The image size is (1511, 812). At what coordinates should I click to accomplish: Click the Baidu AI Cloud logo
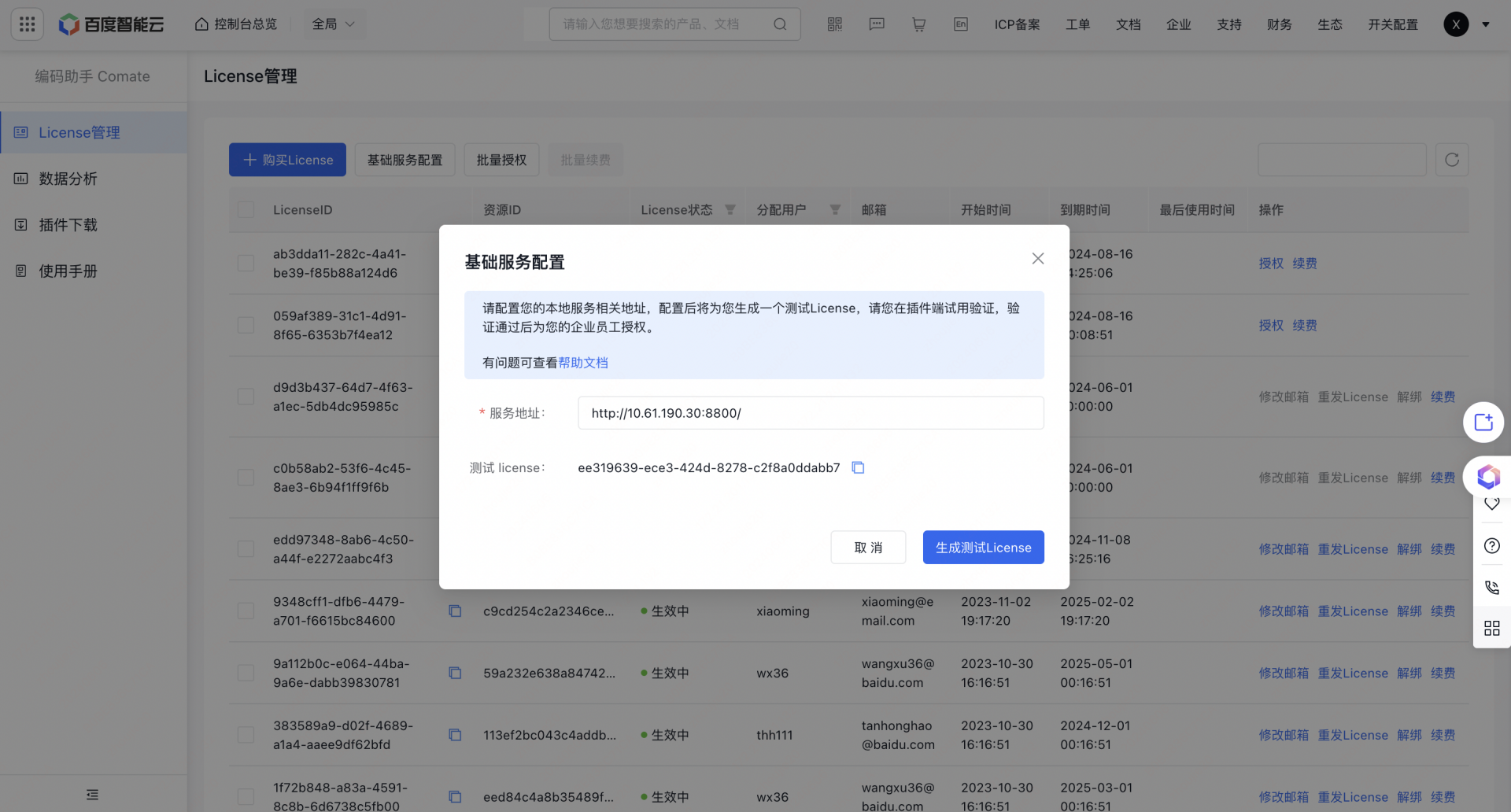click(111, 24)
